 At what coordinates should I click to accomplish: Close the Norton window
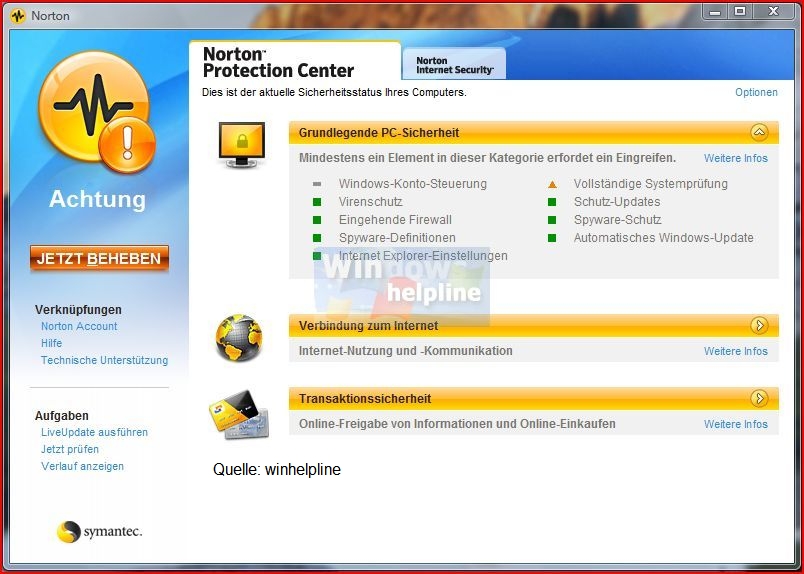(x=773, y=11)
